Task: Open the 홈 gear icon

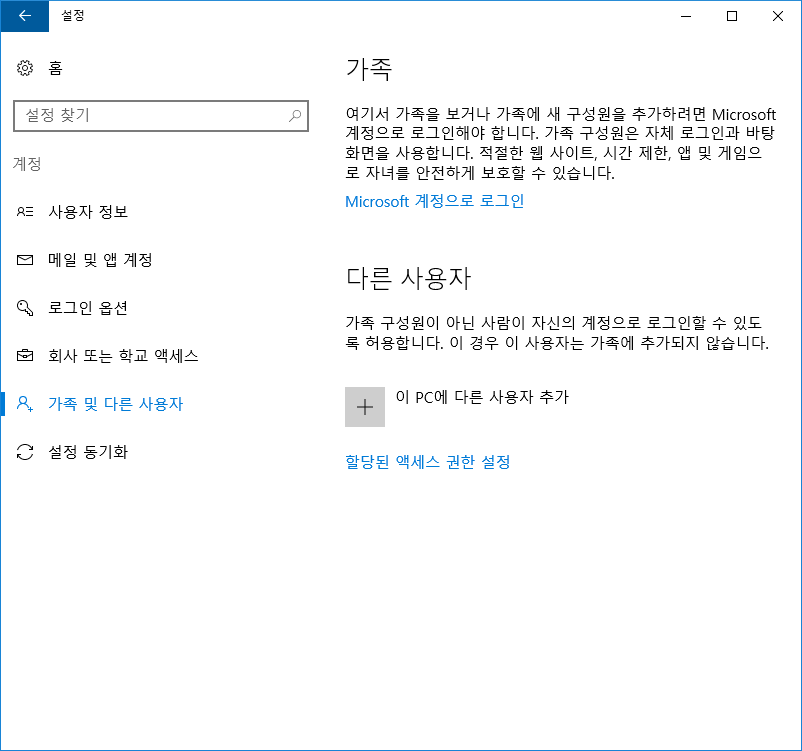Action: point(25,68)
